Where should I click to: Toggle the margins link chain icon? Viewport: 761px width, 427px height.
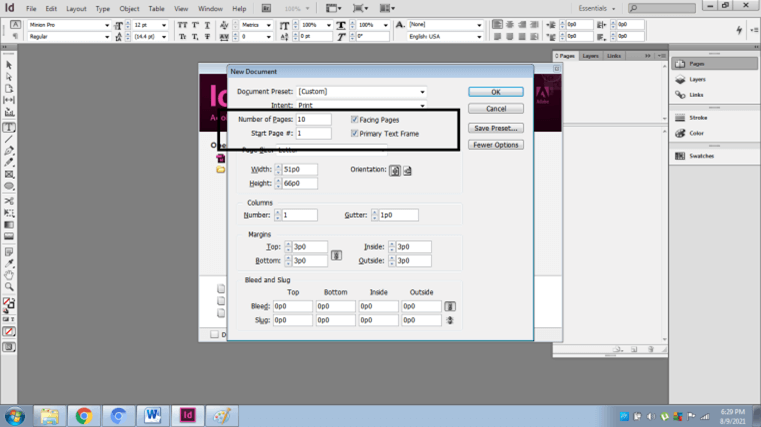tap(336, 255)
